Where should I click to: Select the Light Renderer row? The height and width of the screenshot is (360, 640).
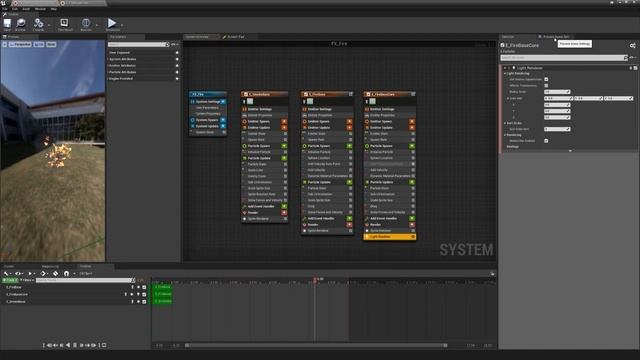(390, 237)
